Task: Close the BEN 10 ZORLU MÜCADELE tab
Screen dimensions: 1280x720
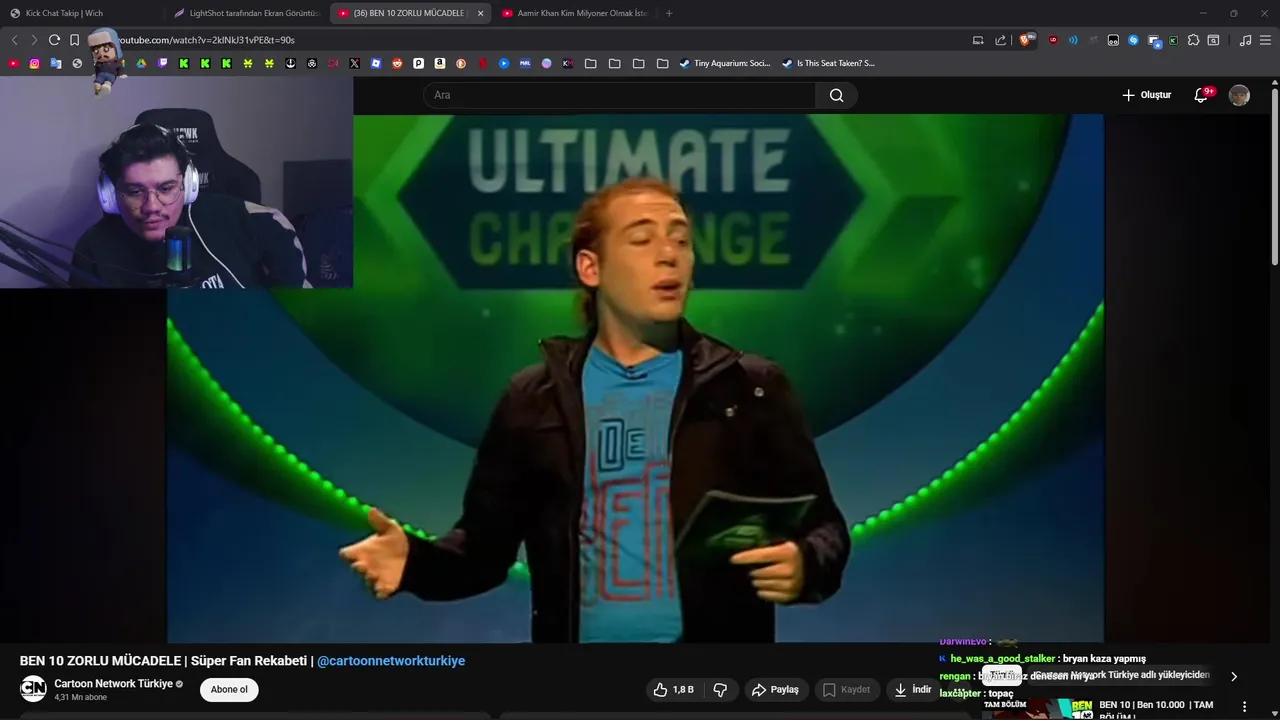Action: click(x=480, y=13)
